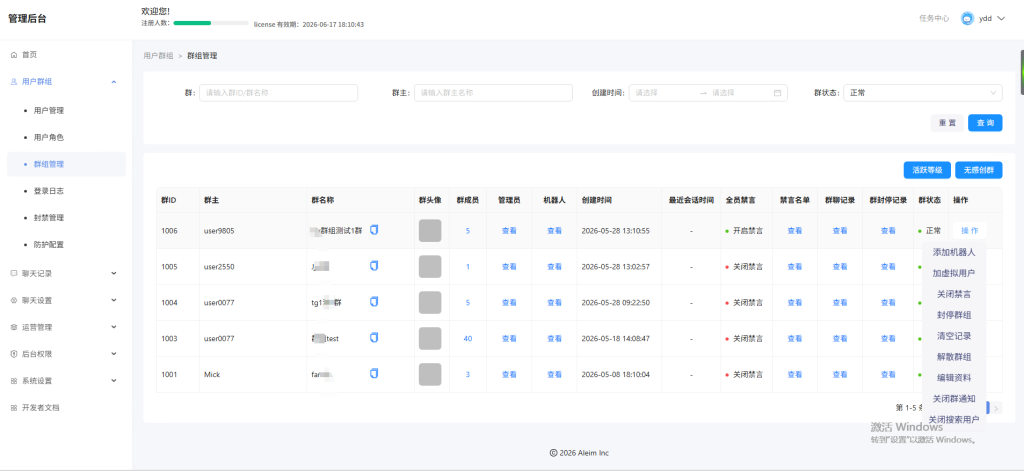
Task: Open the 群状态 dropdown showing 正常
Action: tap(923, 93)
